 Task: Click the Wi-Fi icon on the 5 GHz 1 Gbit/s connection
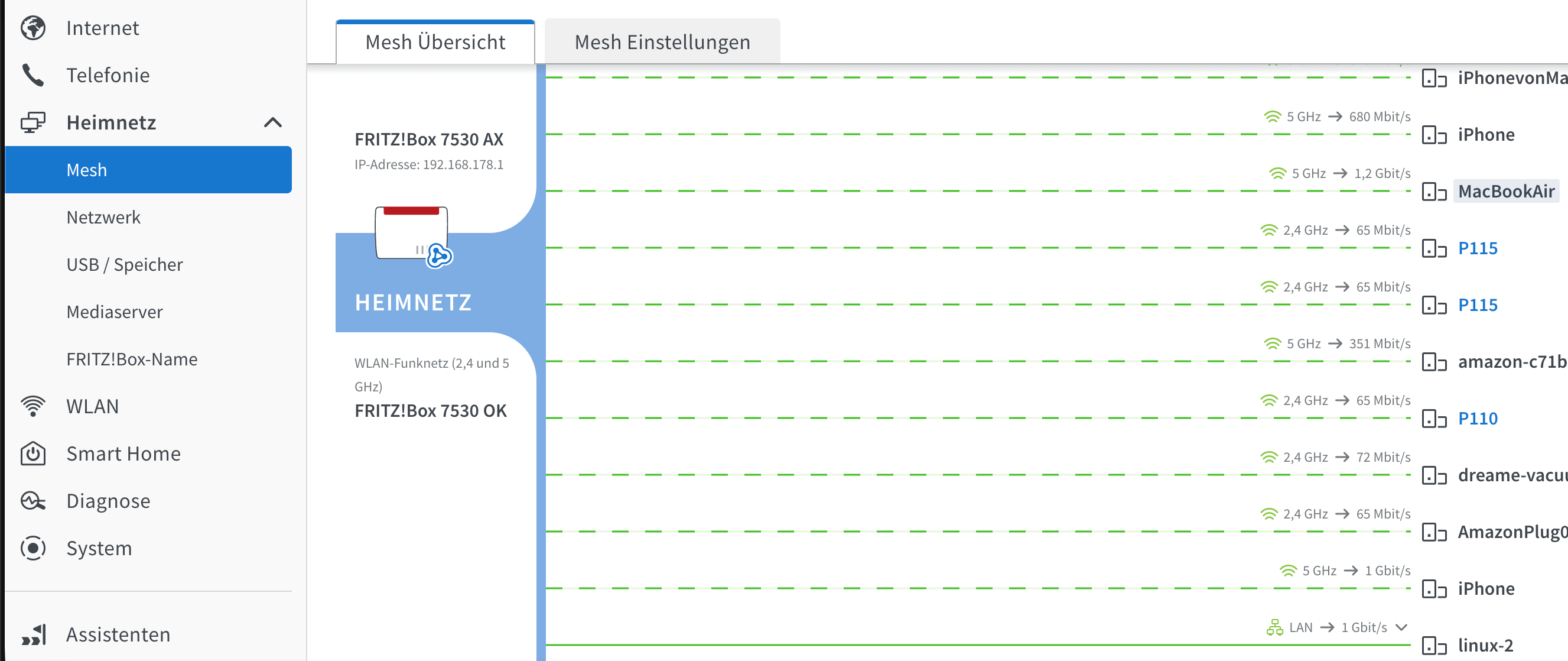[1288, 571]
